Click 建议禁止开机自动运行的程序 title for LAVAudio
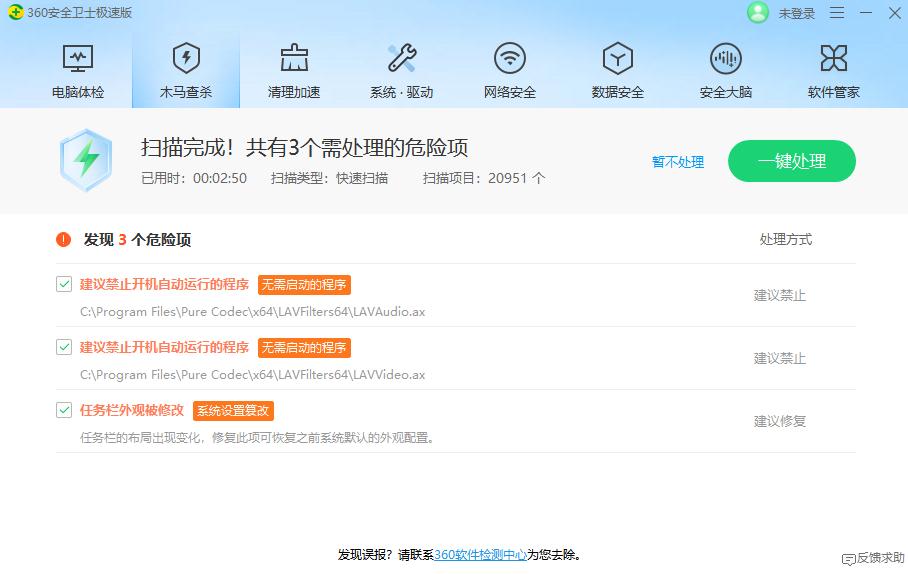908x574 pixels. coord(164,284)
